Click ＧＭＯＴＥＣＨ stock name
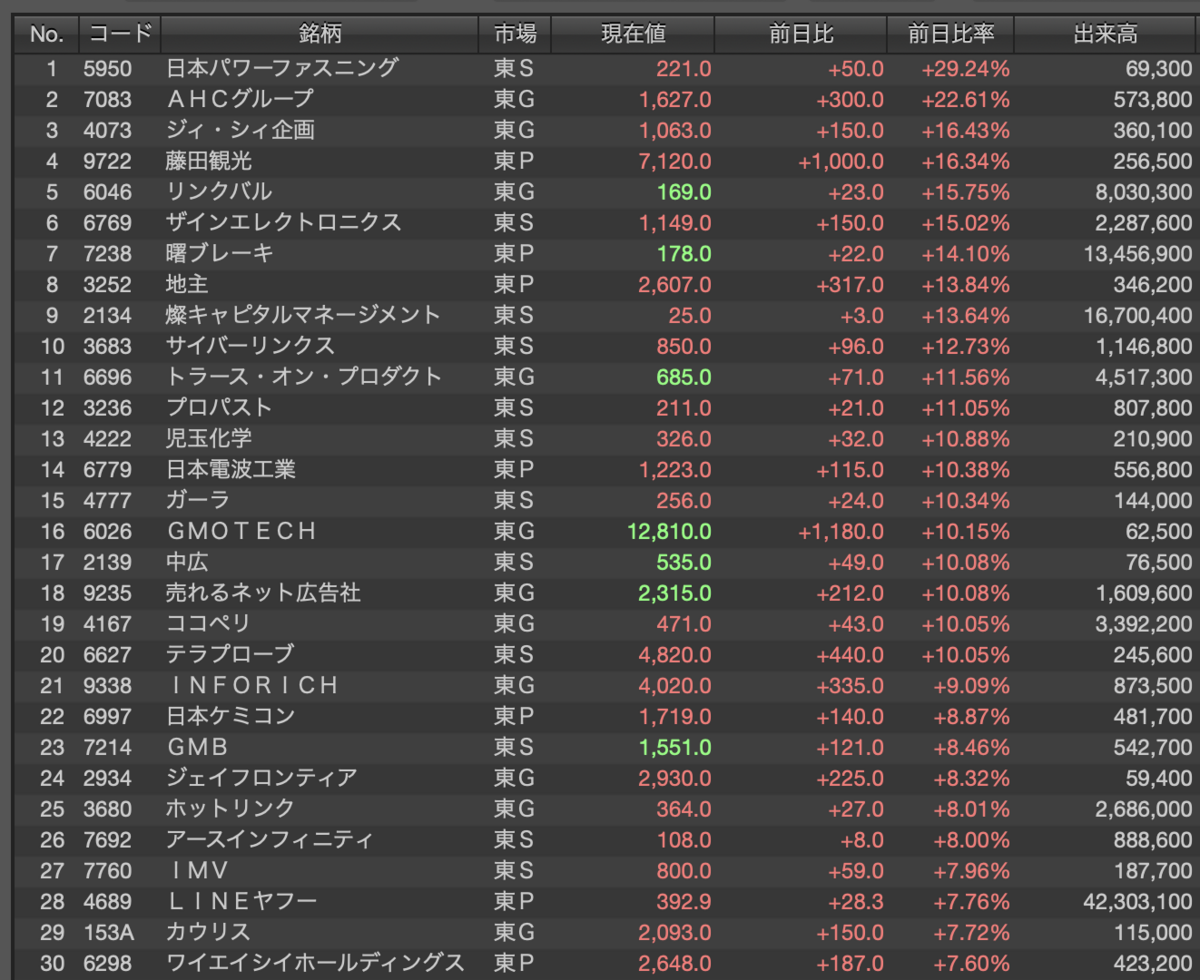The image size is (1200, 980). tap(241, 531)
